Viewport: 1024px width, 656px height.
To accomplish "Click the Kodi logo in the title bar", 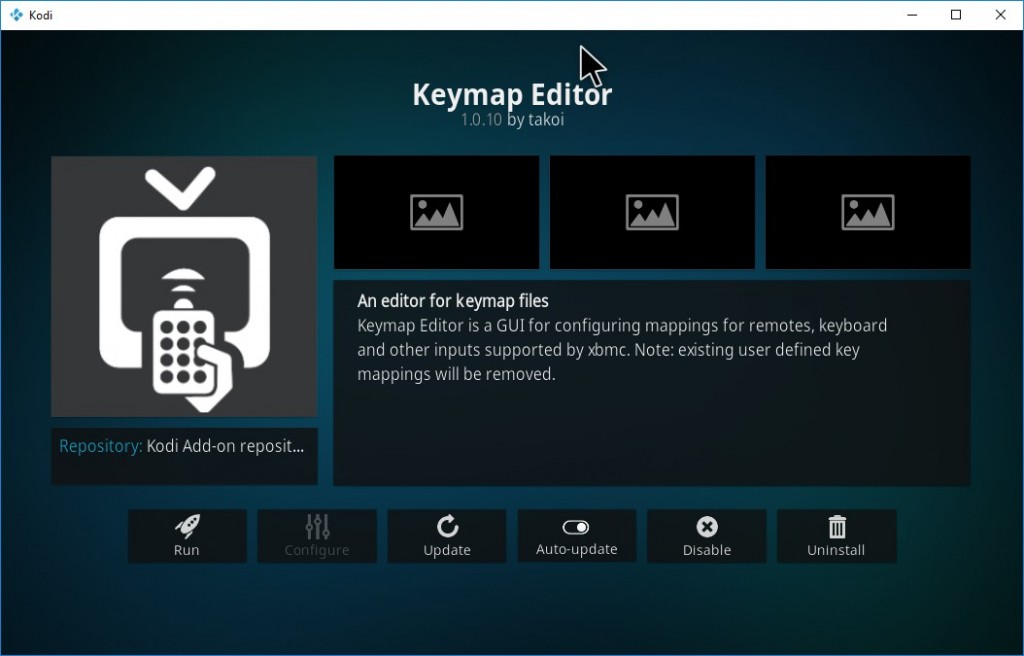I will pos(14,15).
